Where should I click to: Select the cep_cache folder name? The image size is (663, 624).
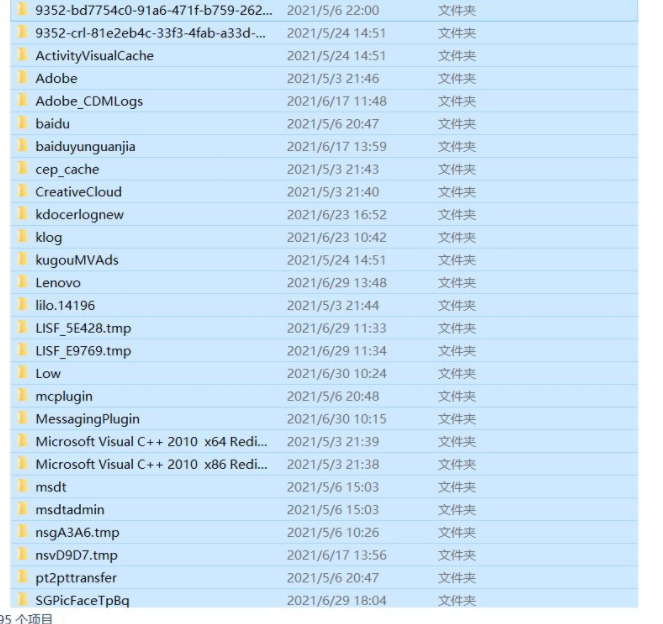pos(67,170)
